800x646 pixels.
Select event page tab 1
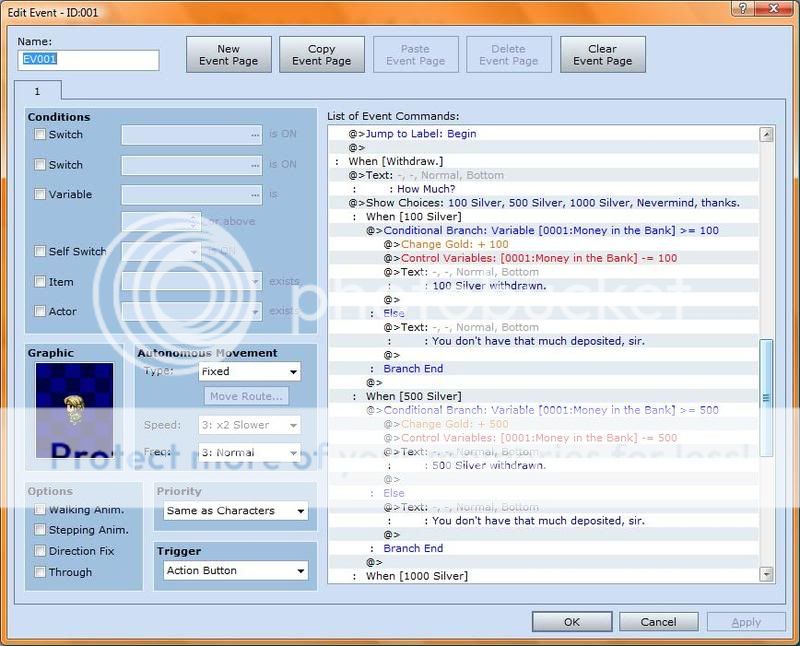(38, 91)
